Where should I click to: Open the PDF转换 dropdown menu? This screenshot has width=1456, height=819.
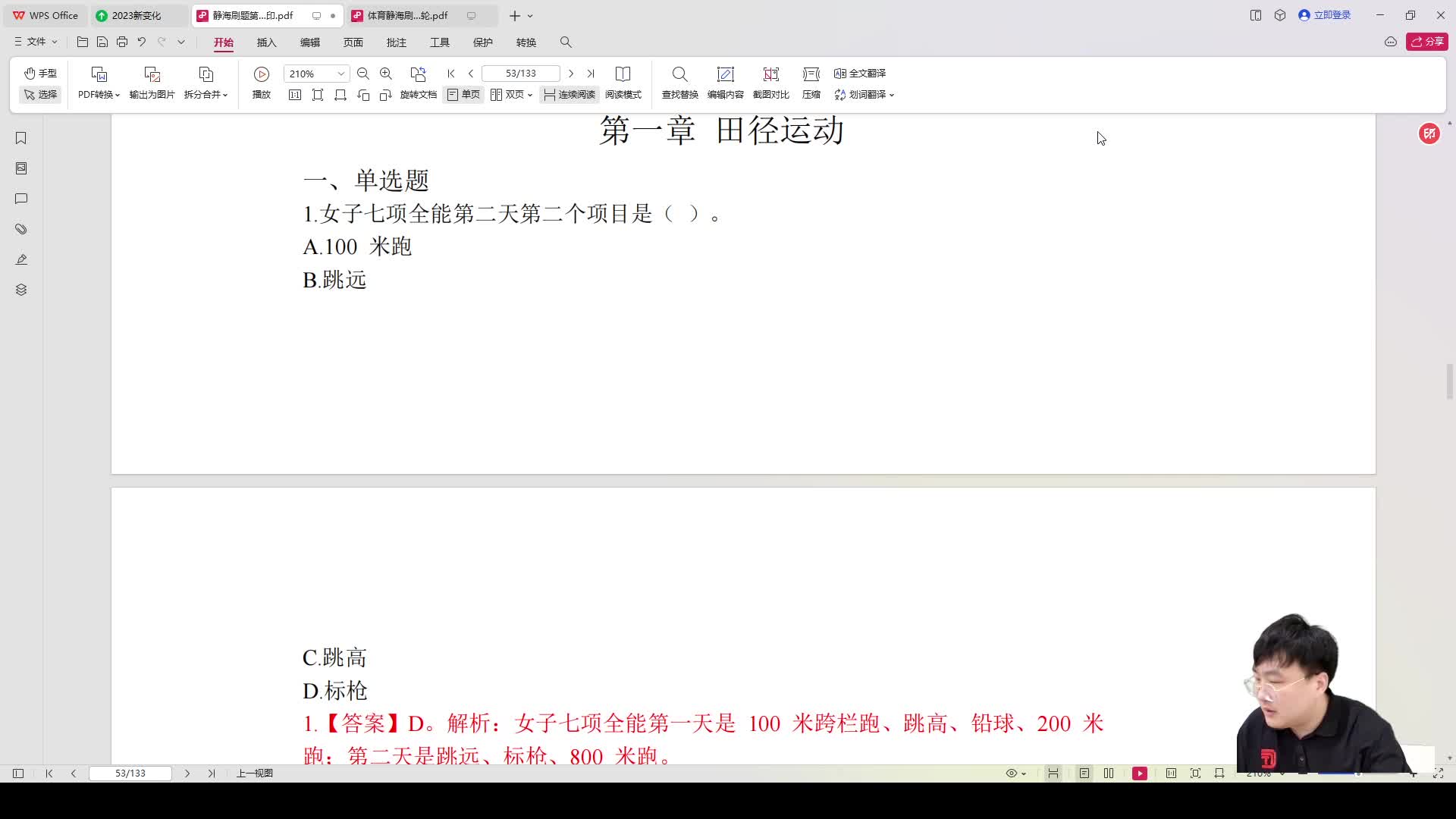(x=99, y=95)
